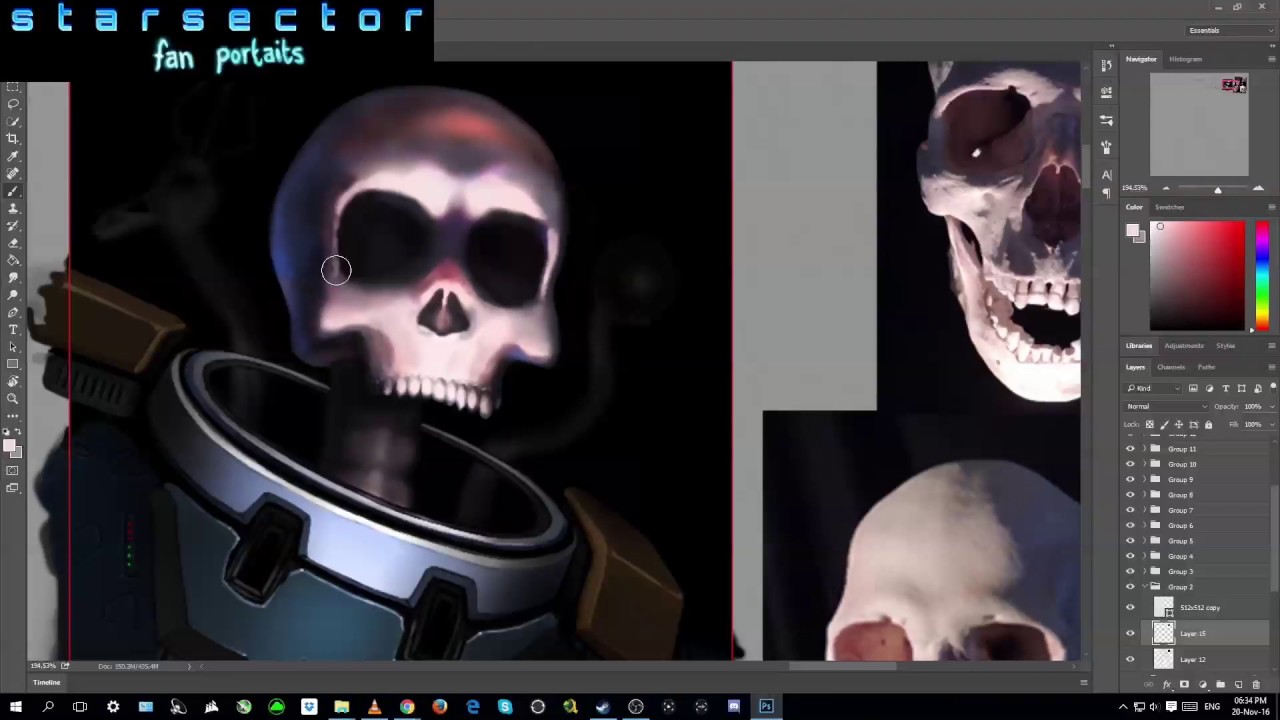Toggle visibility of Layer 12
The width and height of the screenshot is (1280, 720).
pos(1131,659)
